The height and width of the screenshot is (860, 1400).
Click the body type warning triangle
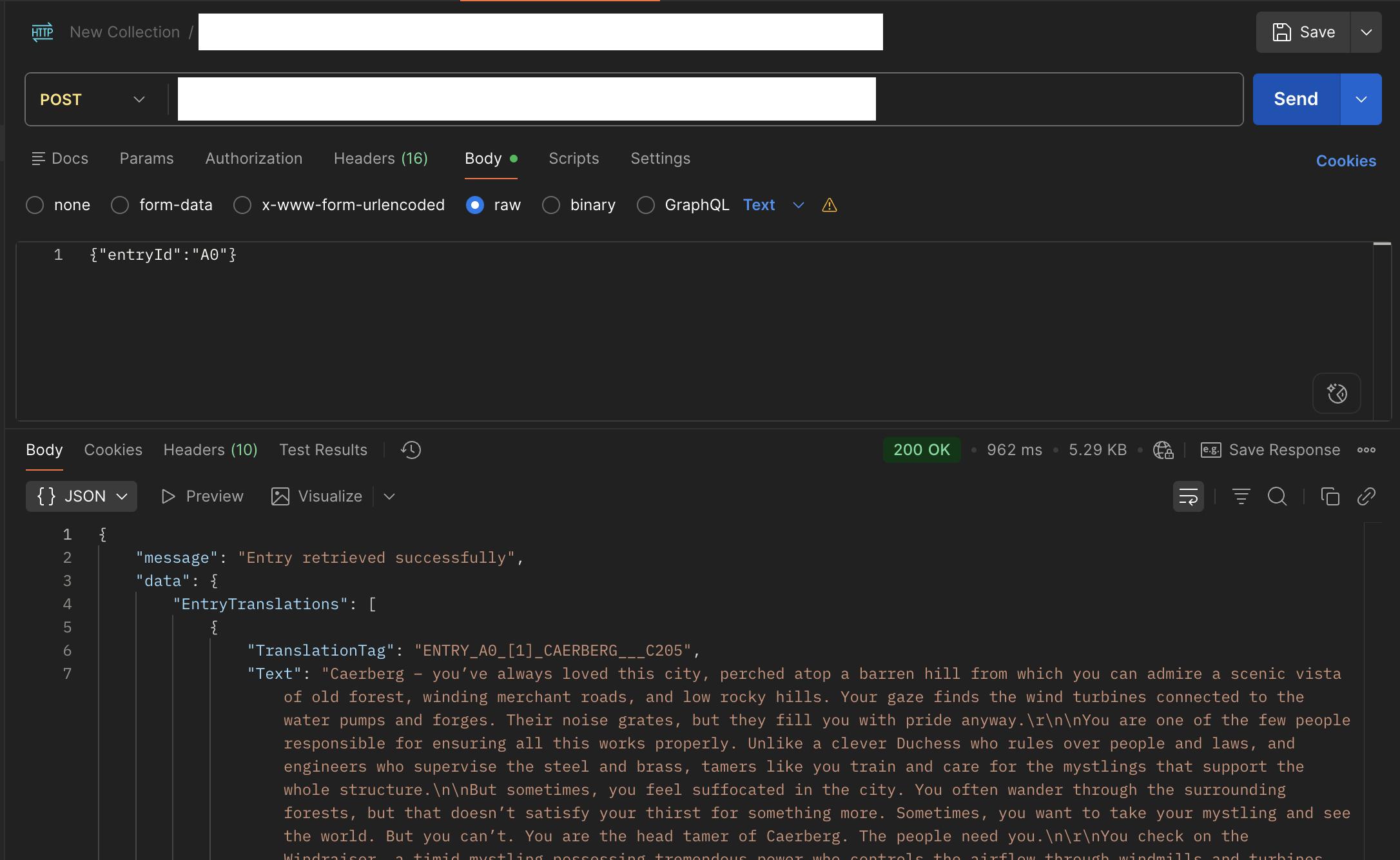830,205
